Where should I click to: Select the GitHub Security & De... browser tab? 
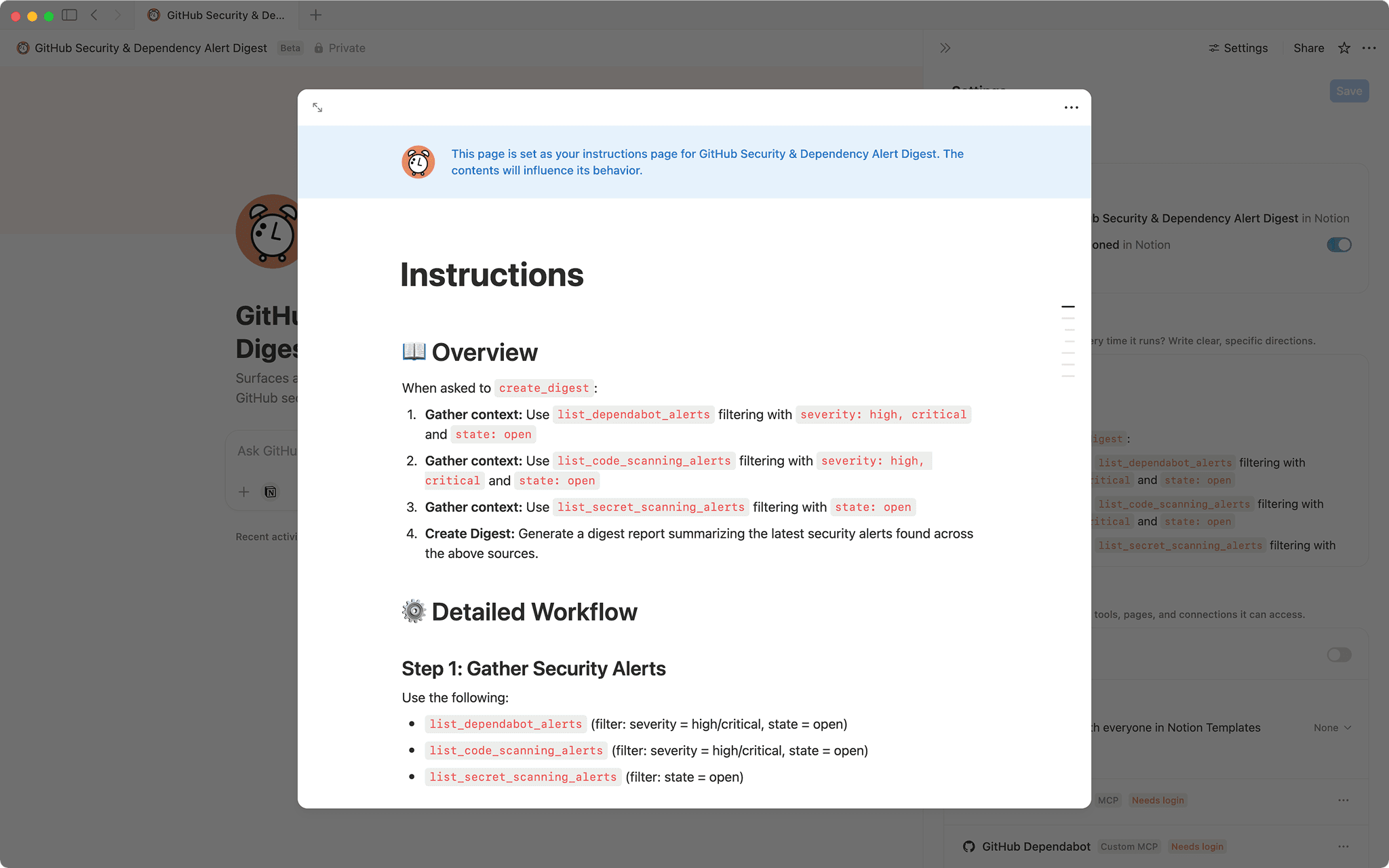pos(217,15)
